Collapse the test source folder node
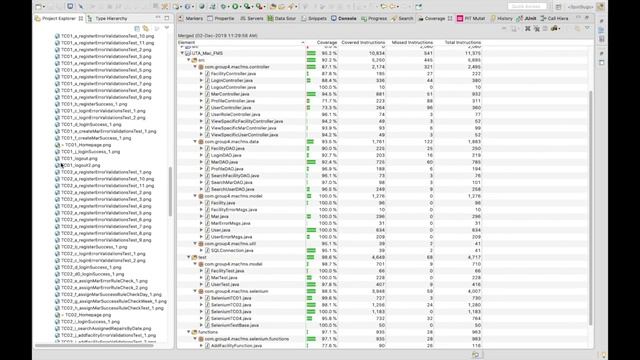 click(x=189, y=257)
